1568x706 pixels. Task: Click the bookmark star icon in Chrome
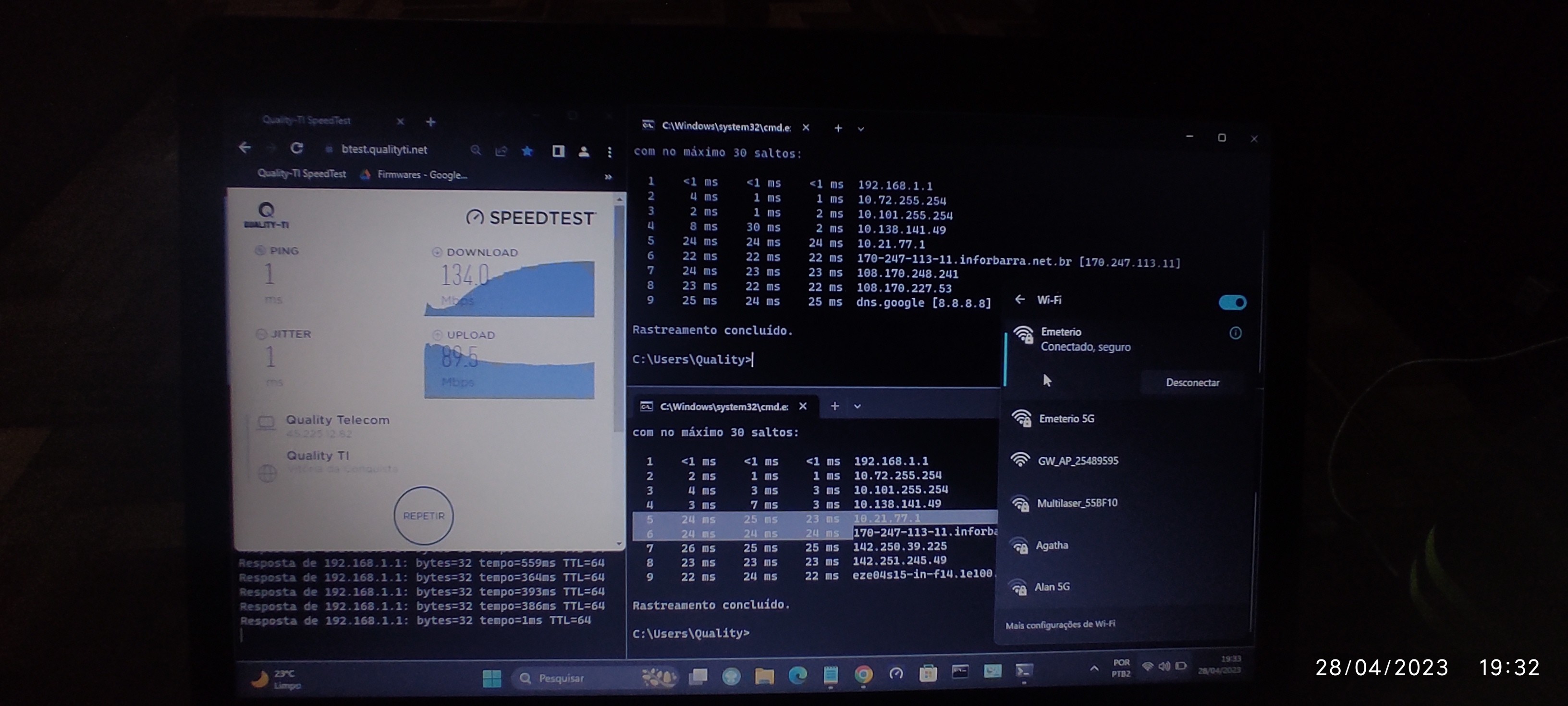click(x=527, y=151)
